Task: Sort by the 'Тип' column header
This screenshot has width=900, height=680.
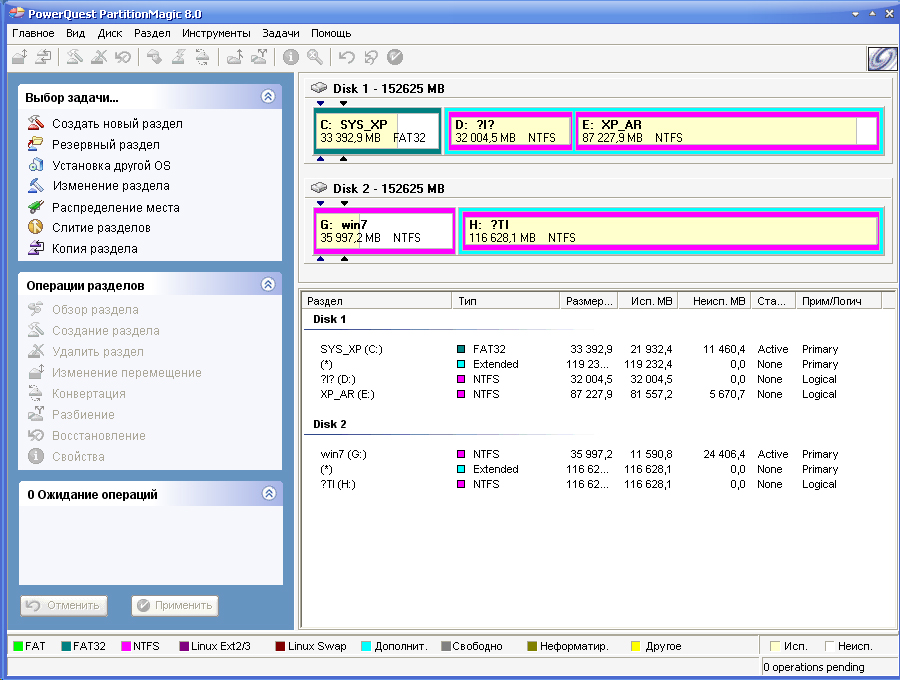Action: (x=468, y=301)
